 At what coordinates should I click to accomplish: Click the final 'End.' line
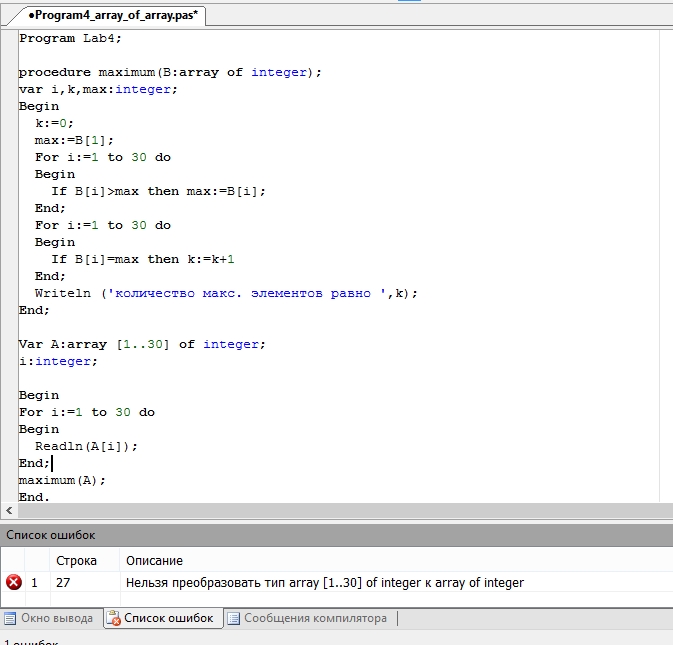coord(34,497)
